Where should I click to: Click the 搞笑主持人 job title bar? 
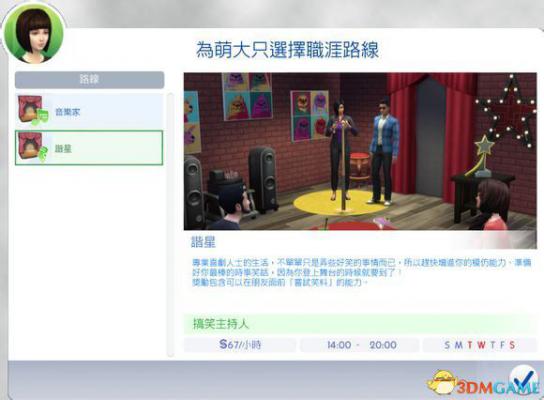360,324
